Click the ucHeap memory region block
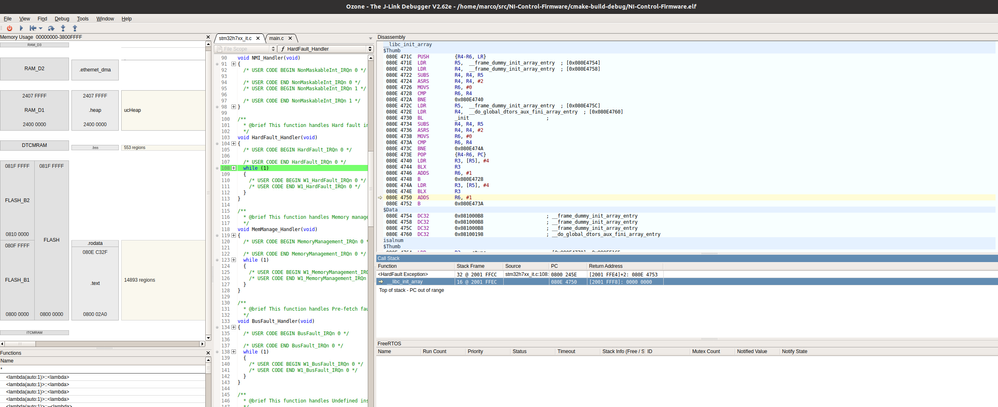The height and width of the screenshot is (407, 998). pos(163,110)
